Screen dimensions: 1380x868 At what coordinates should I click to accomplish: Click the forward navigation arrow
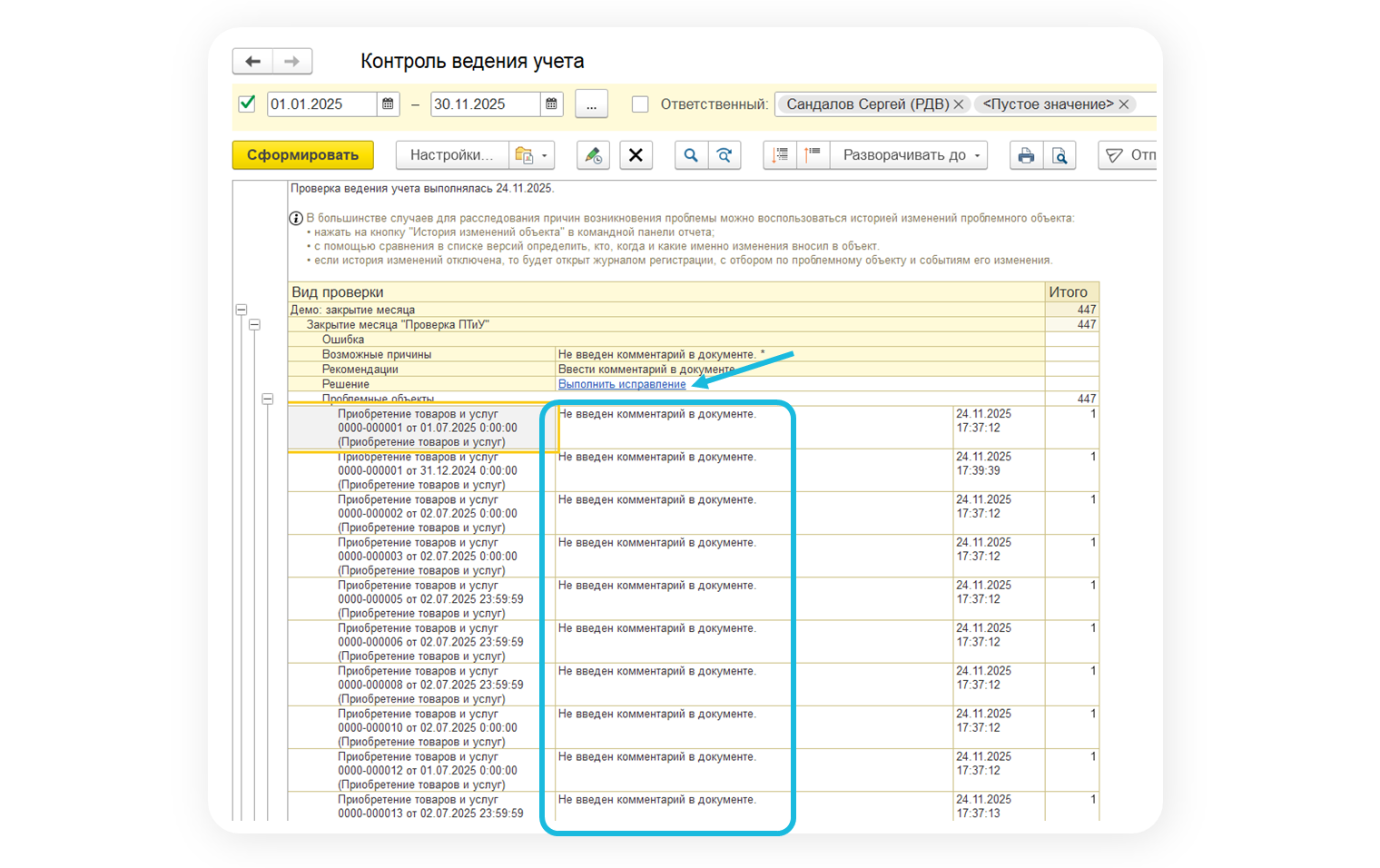click(x=292, y=62)
